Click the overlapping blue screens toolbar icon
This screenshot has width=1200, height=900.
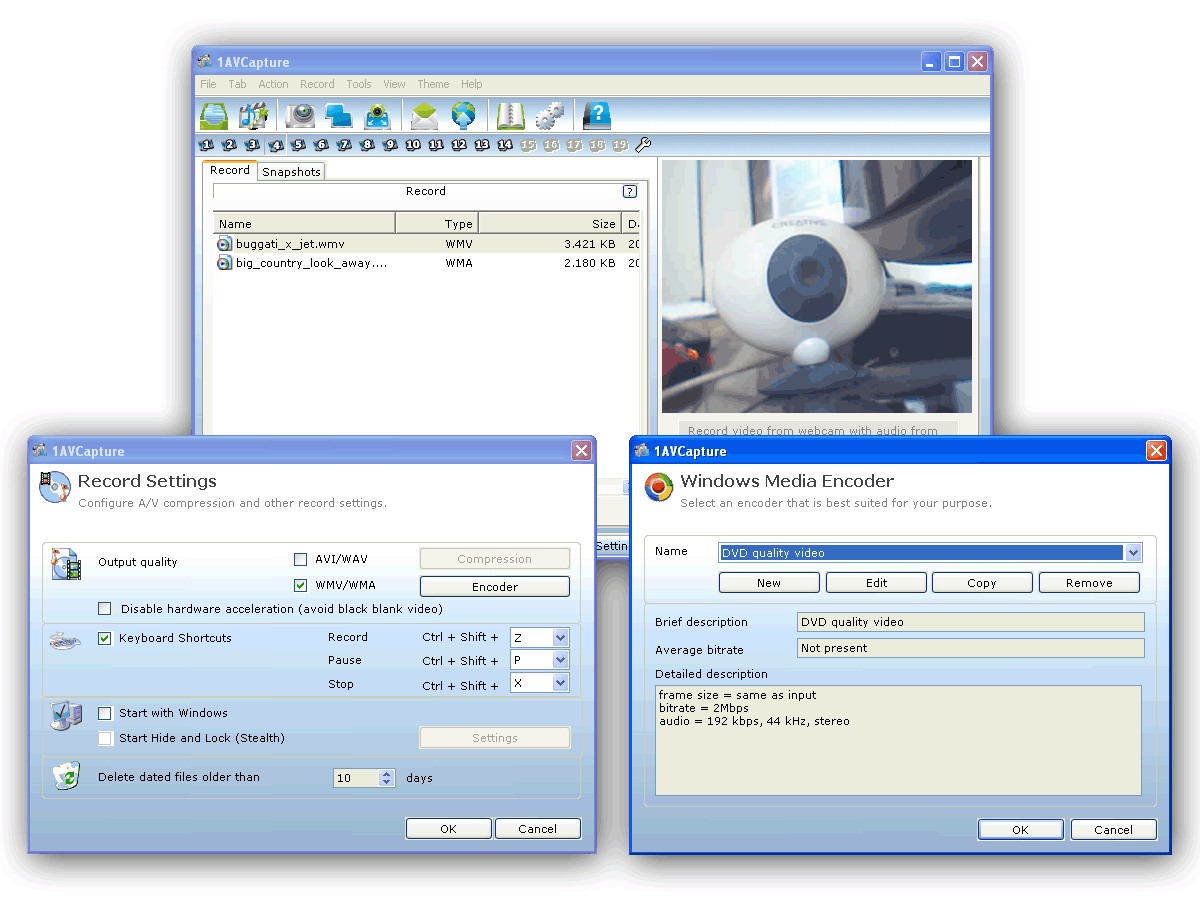pos(338,116)
